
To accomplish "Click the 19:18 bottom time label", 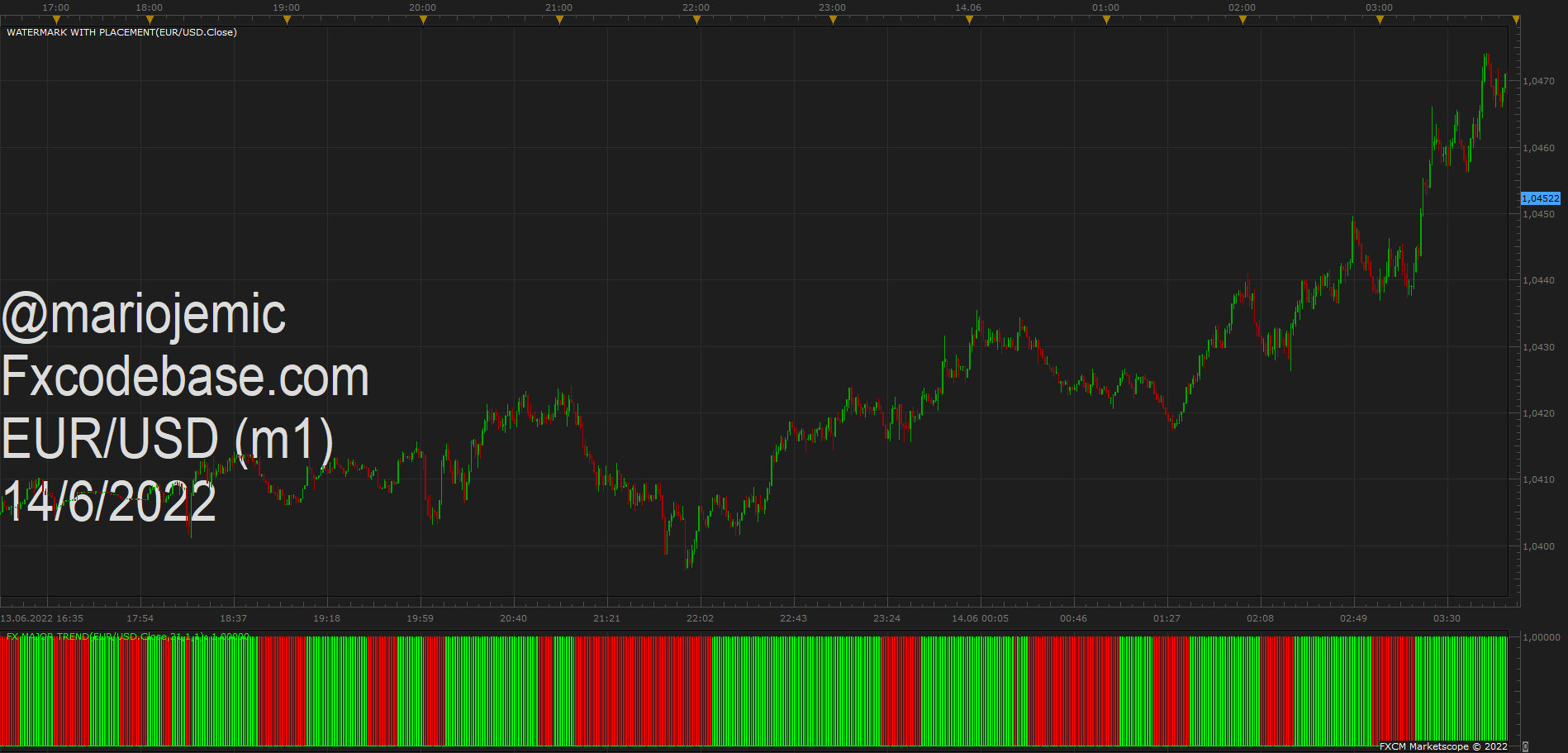I will tap(327, 618).
